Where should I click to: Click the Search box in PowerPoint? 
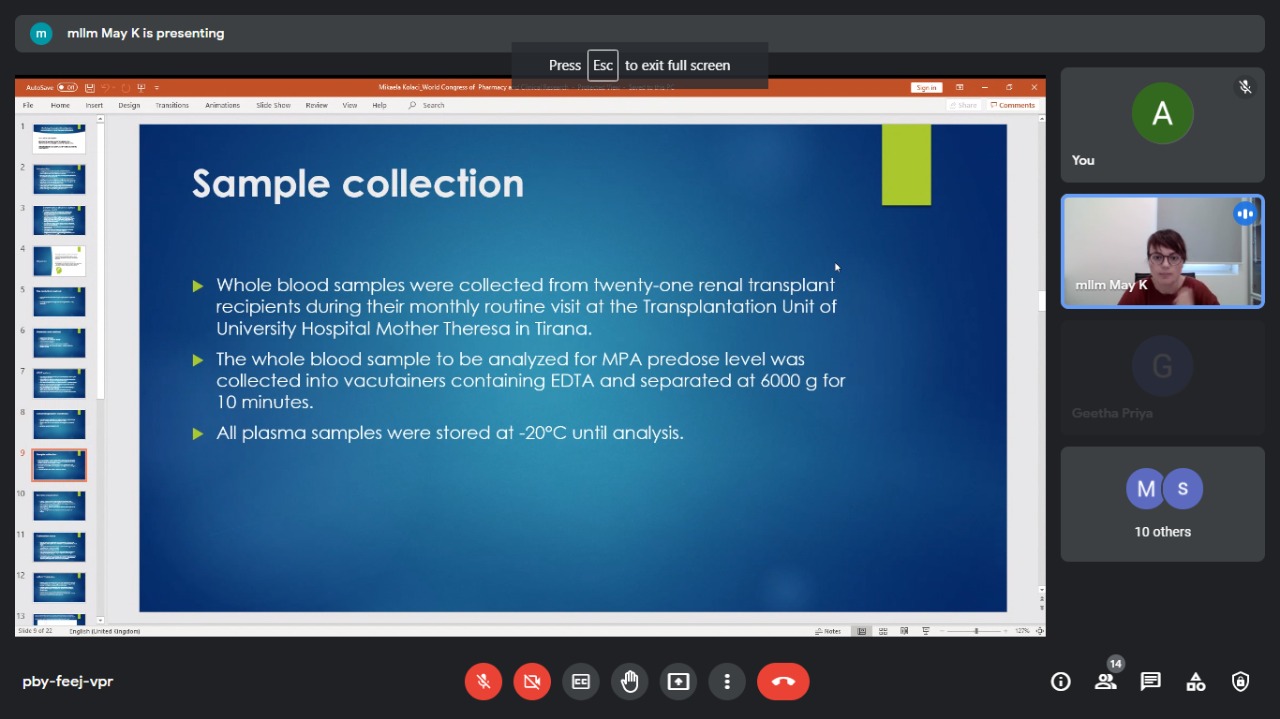point(427,105)
